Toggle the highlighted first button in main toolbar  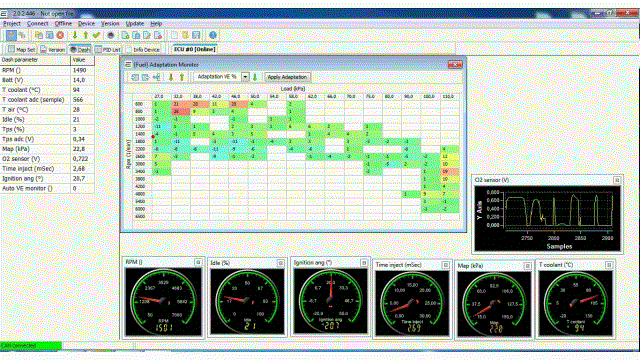tap(11, 35)
